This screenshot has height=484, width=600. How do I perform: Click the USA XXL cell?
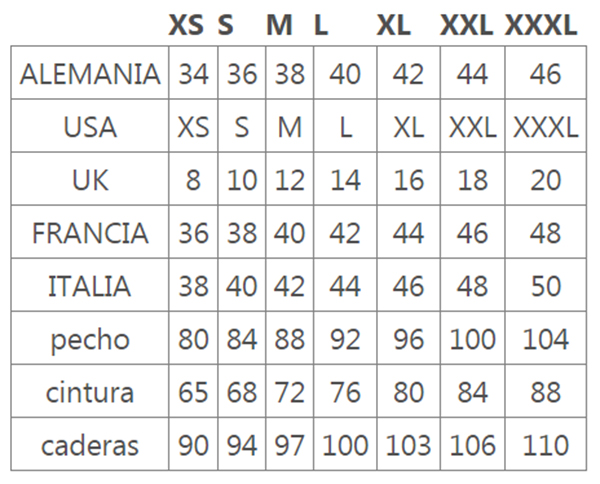[473, 127]
